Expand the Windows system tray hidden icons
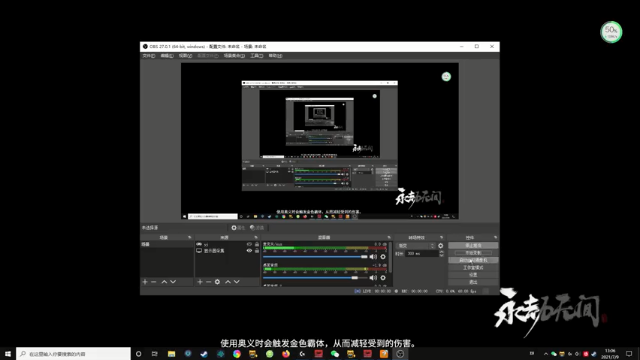The image size is (640, 360). point(546,354)
